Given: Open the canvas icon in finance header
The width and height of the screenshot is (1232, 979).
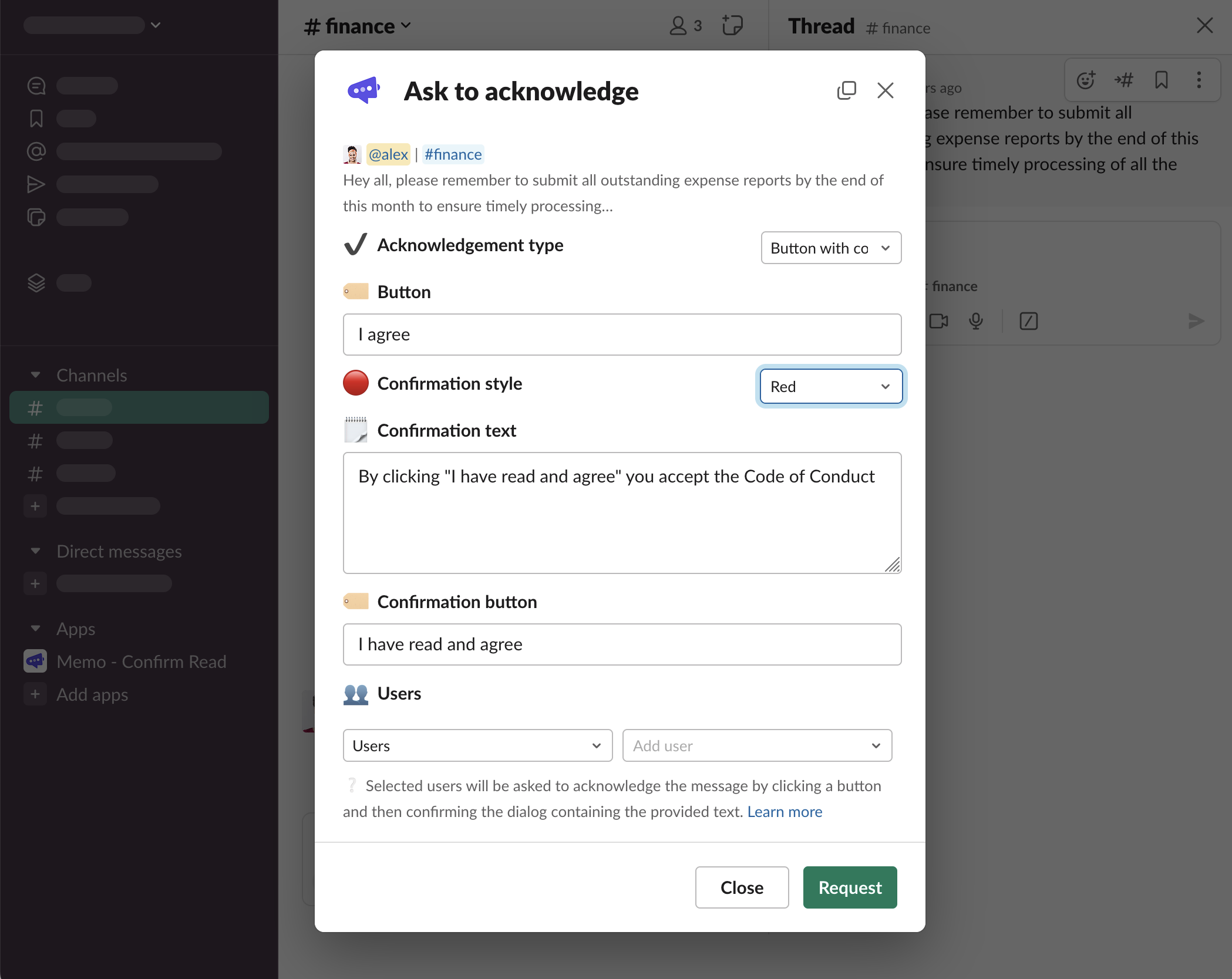Looking at the screenshot, I should tap(732, 25).
